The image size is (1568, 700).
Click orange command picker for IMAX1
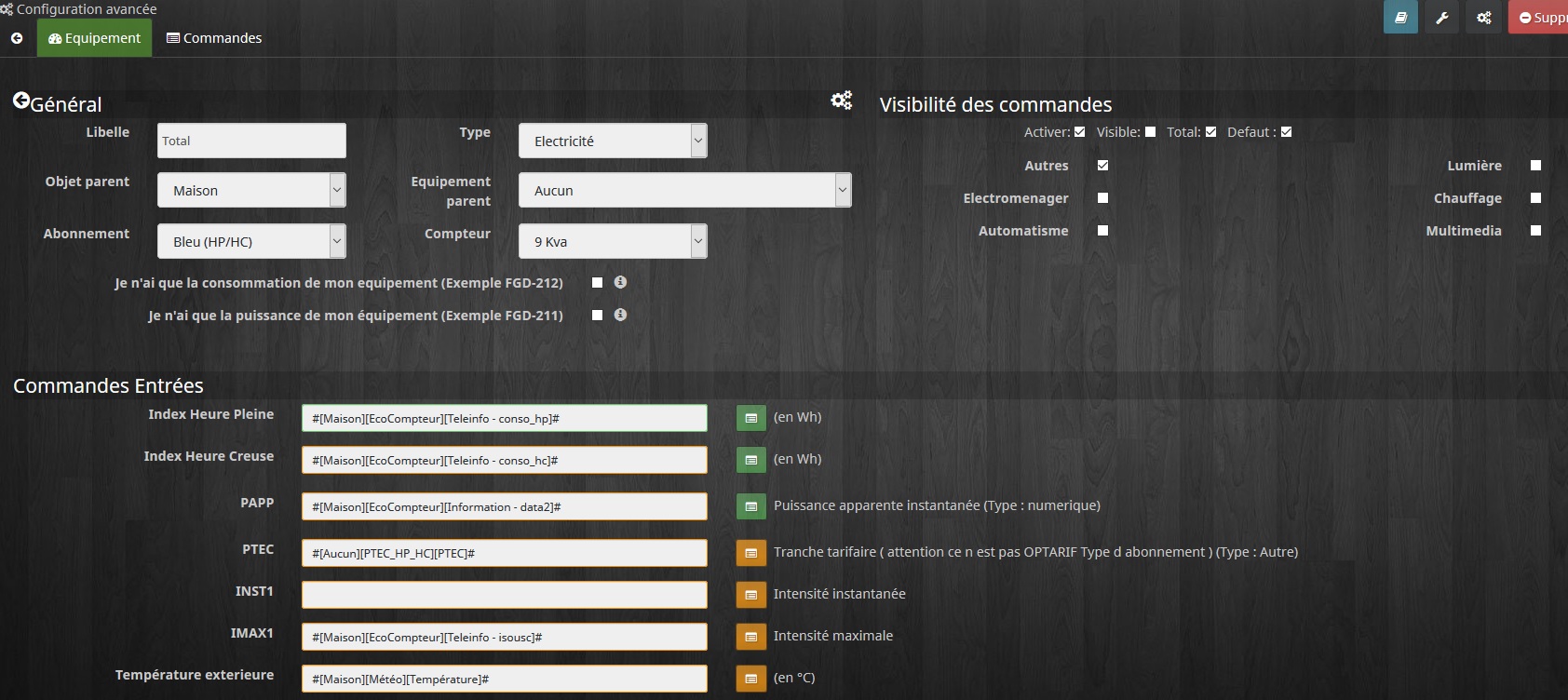coord(751,637)
